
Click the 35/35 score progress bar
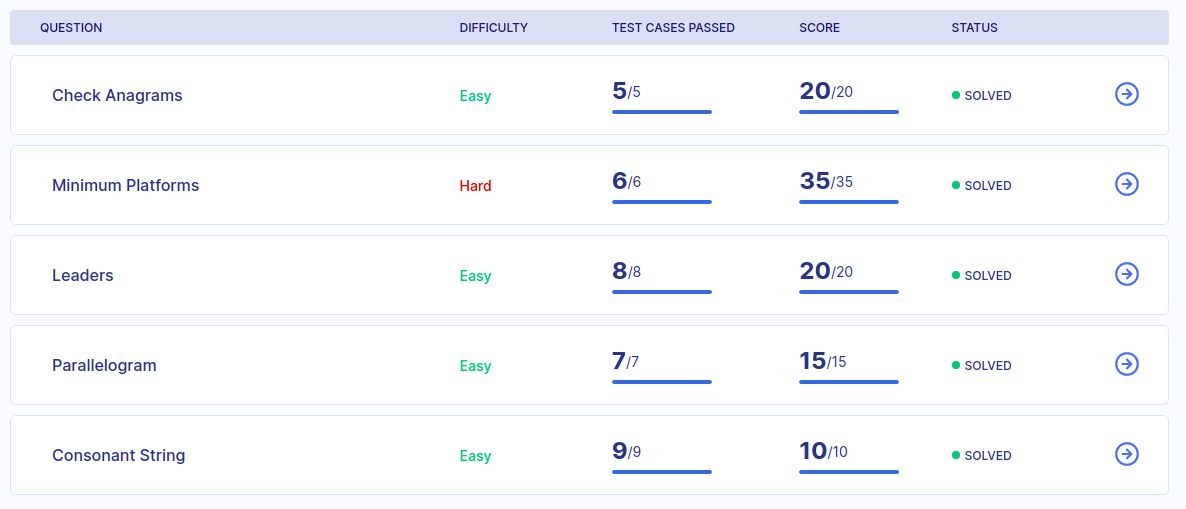(849, 202)
